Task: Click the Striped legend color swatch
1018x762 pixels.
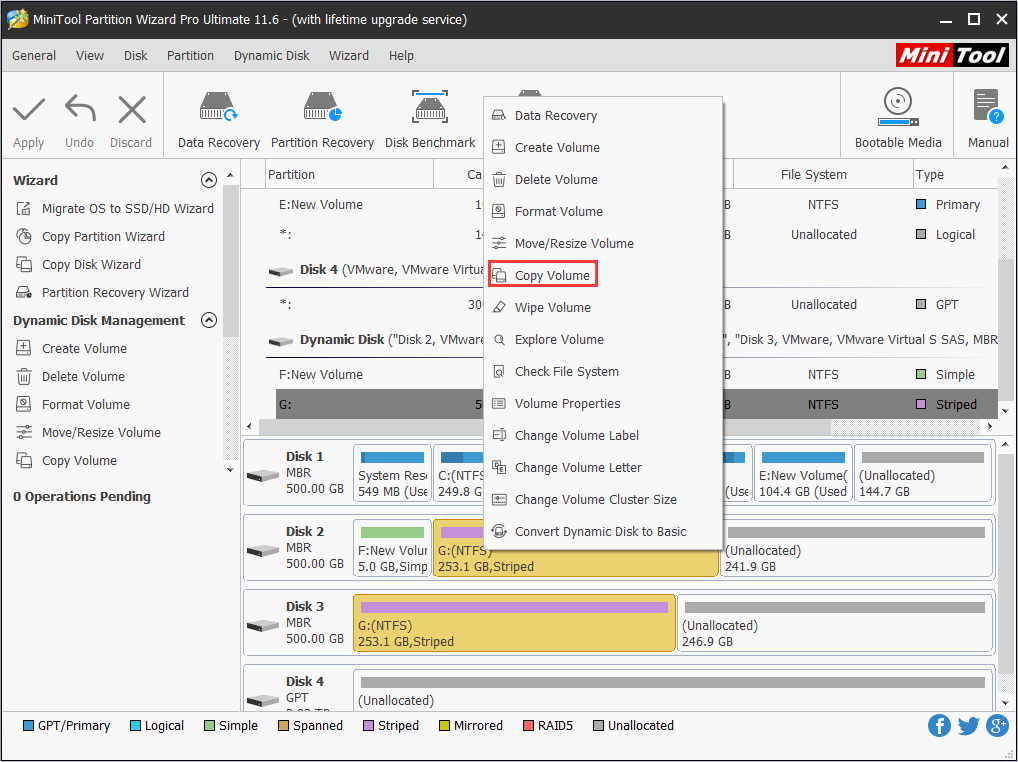Action: (368, 726)
